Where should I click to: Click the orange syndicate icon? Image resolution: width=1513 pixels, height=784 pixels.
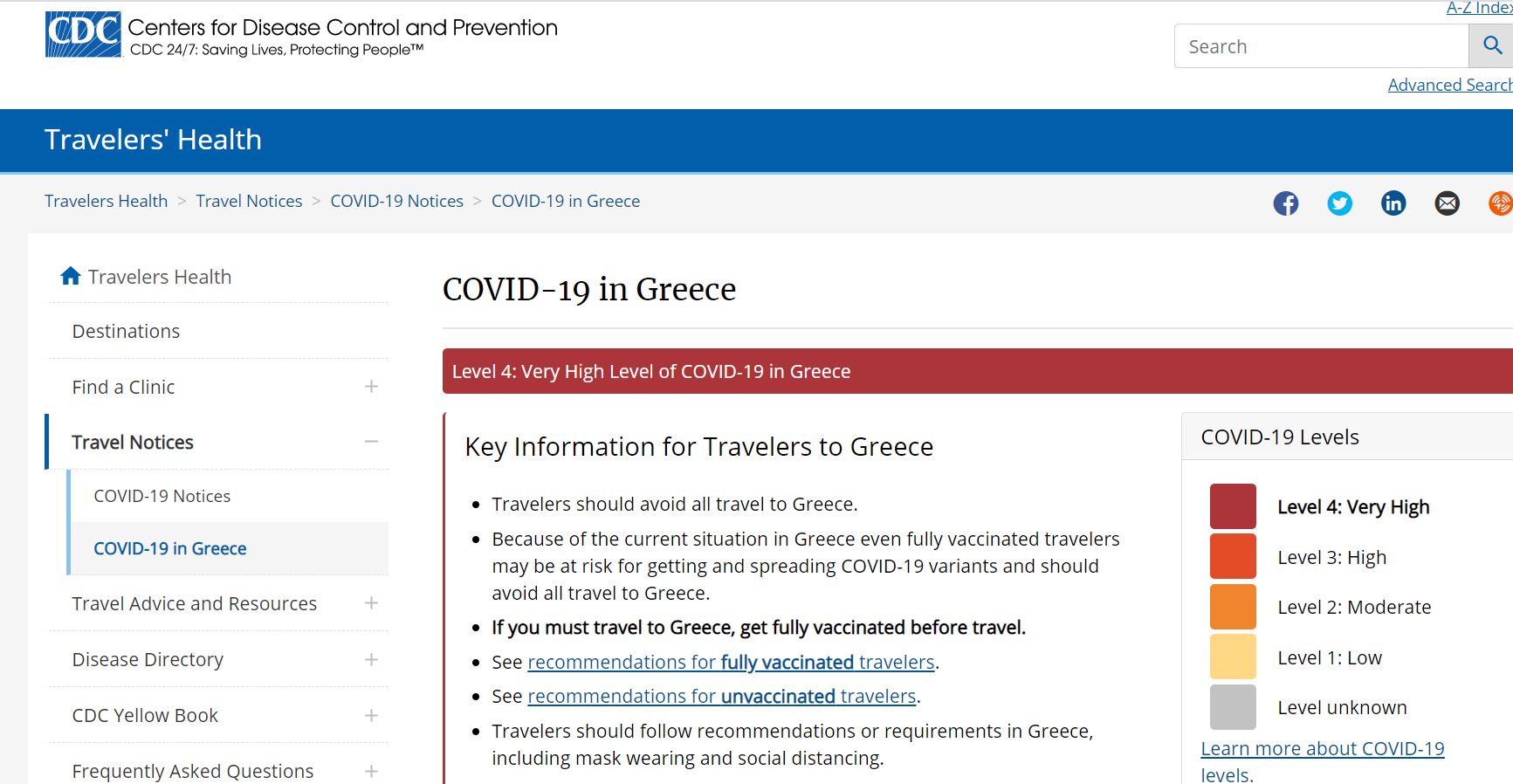tap(1499, 203)
